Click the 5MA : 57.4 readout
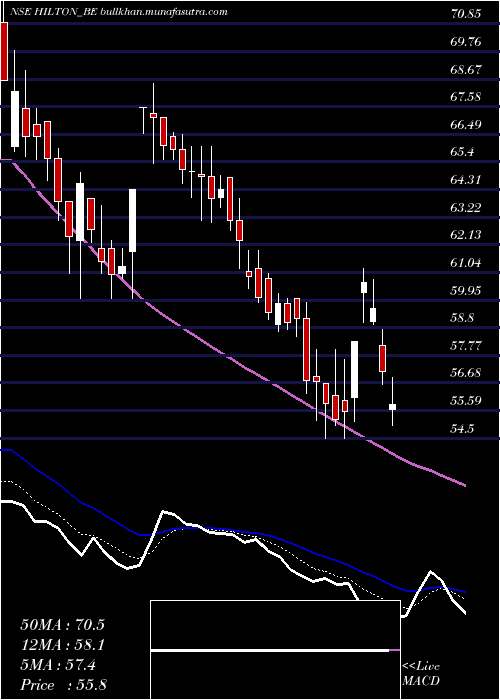Viewport: 500px width, 700px height. [x=58, y=665]
